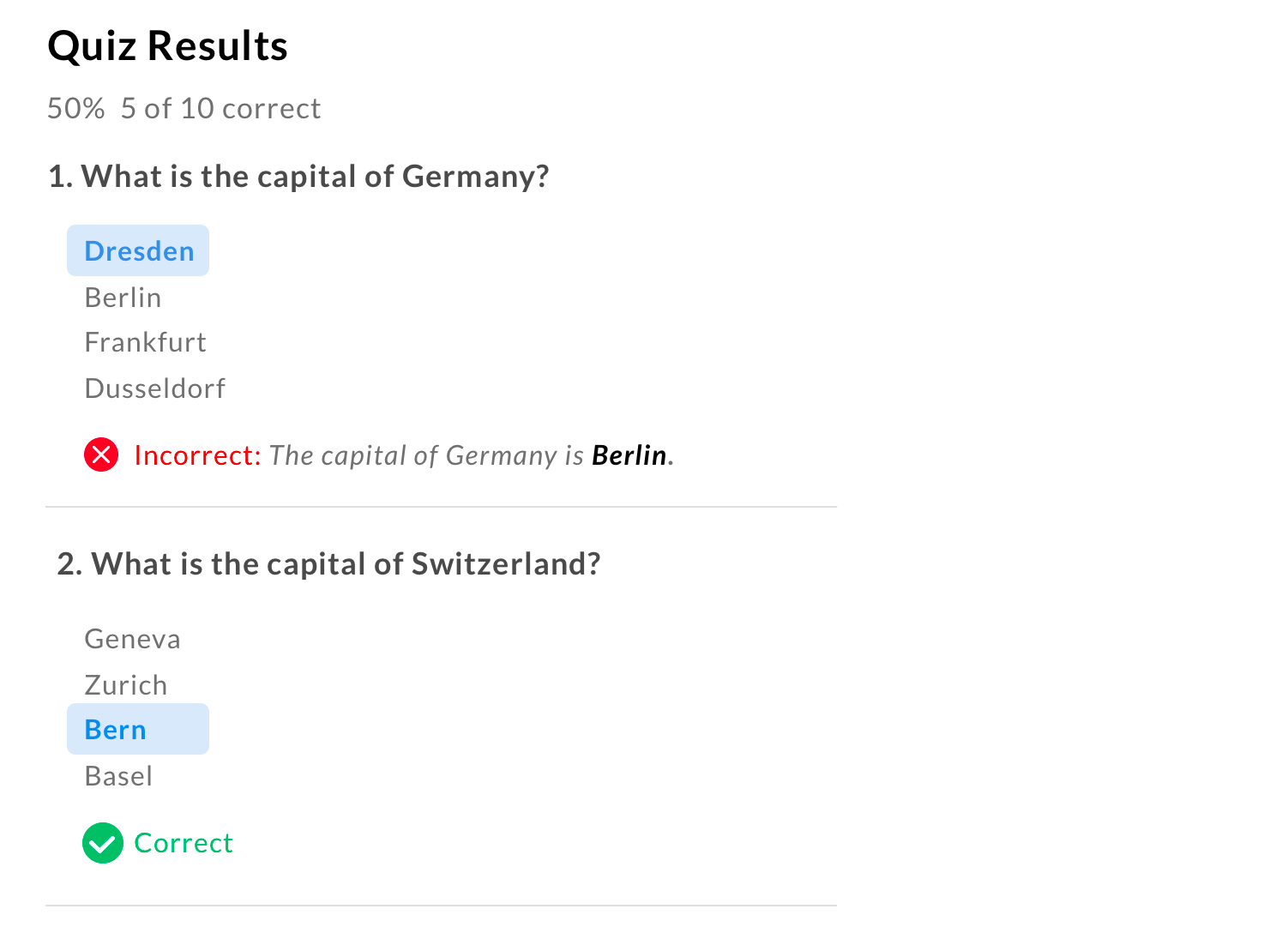Select the highlighted Dresden answer
This screenshot has height=933, width=1288.
pos(138,250)
